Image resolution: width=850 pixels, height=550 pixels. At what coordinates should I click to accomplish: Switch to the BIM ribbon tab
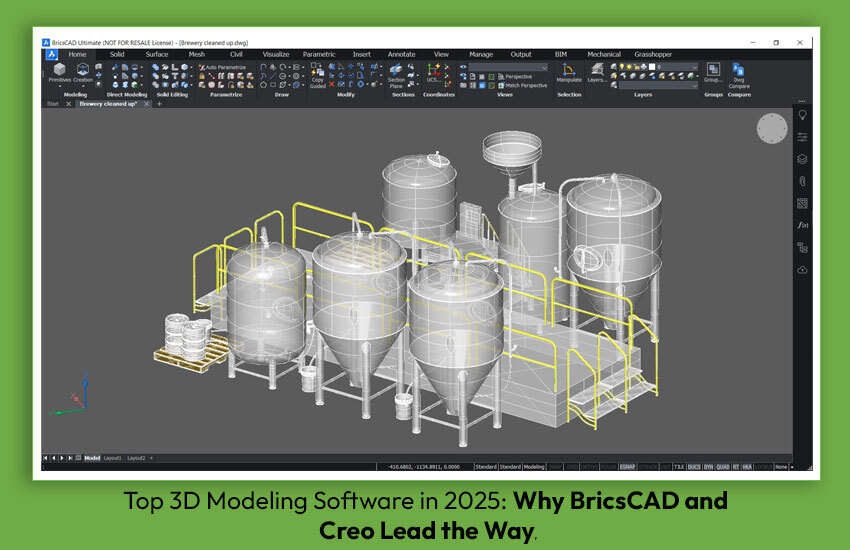point(561,54)
